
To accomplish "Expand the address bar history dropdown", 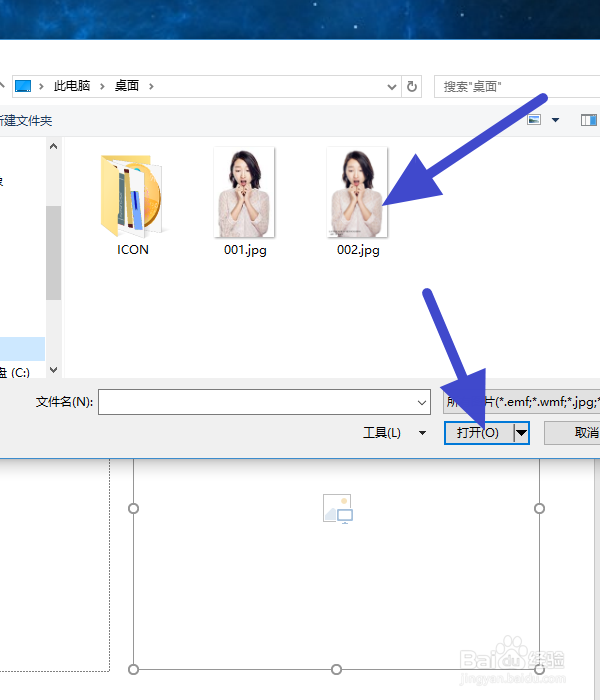I will tap(392, 87).
